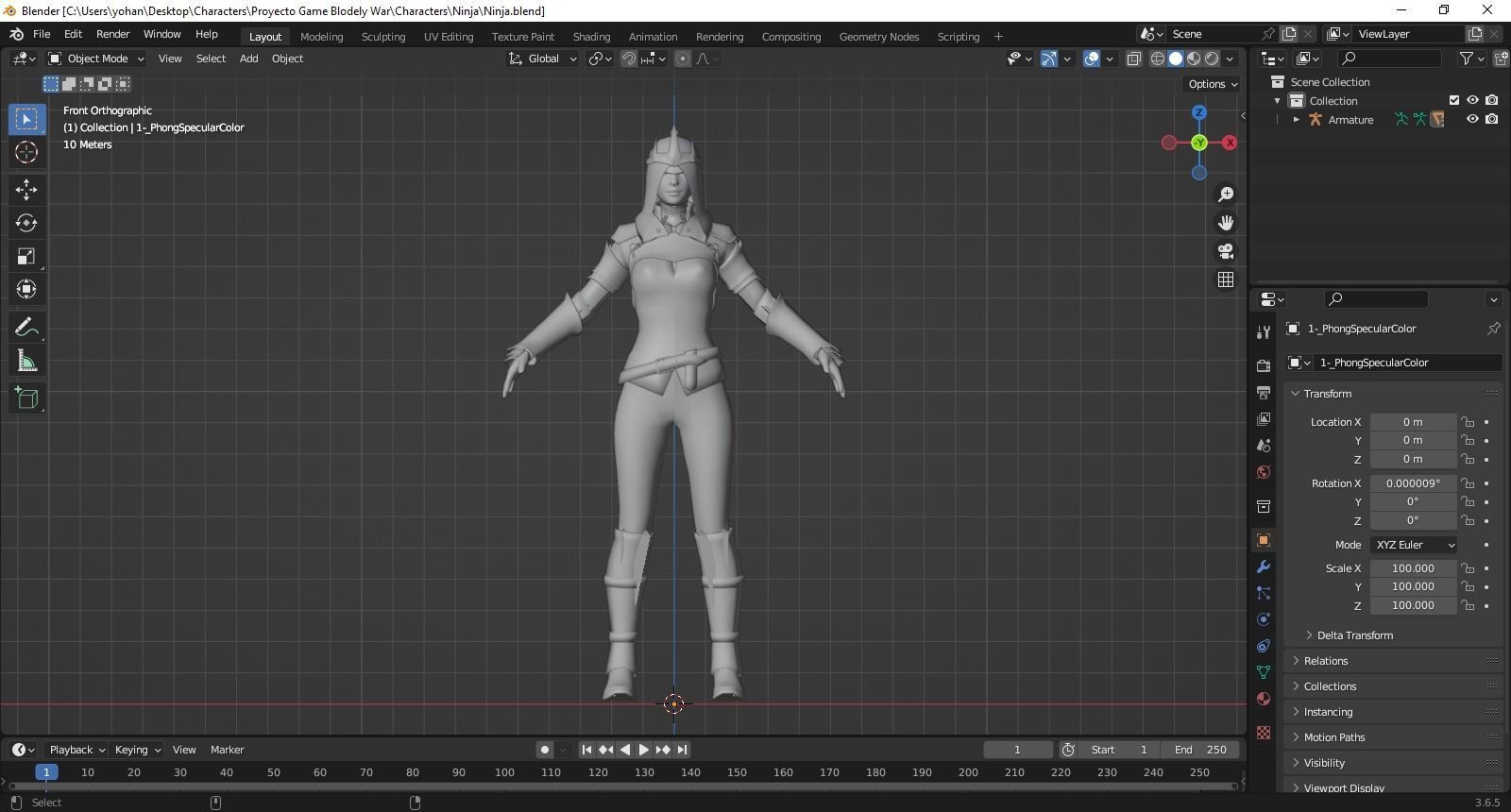Switch to the Sculpting workspace tab
The height and width of the screenshot is (812, 1511).
click(x=383, y=37)
